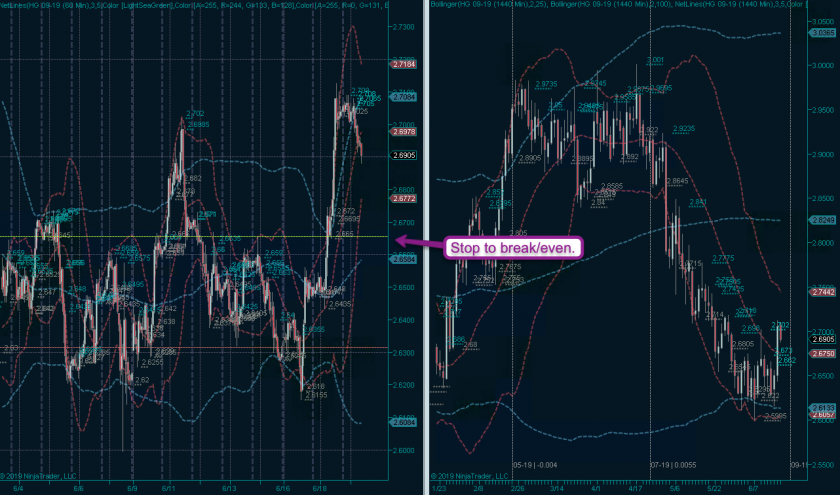The image size is (840, 495).
Task: Click the 2.7084 blue price marker in left chart
Action: click(404, 97)
